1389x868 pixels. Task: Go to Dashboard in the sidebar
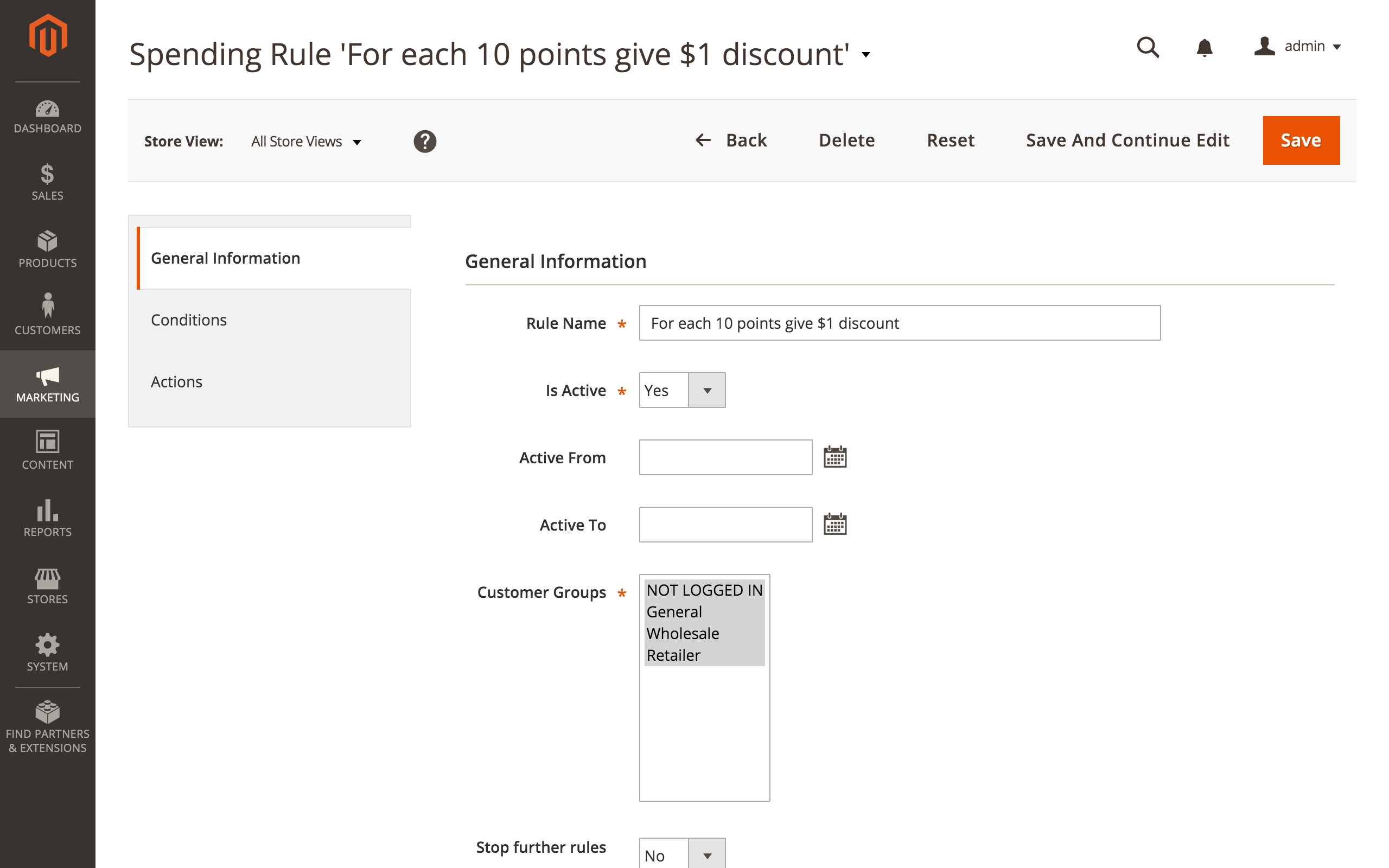[x=48, y=117]
